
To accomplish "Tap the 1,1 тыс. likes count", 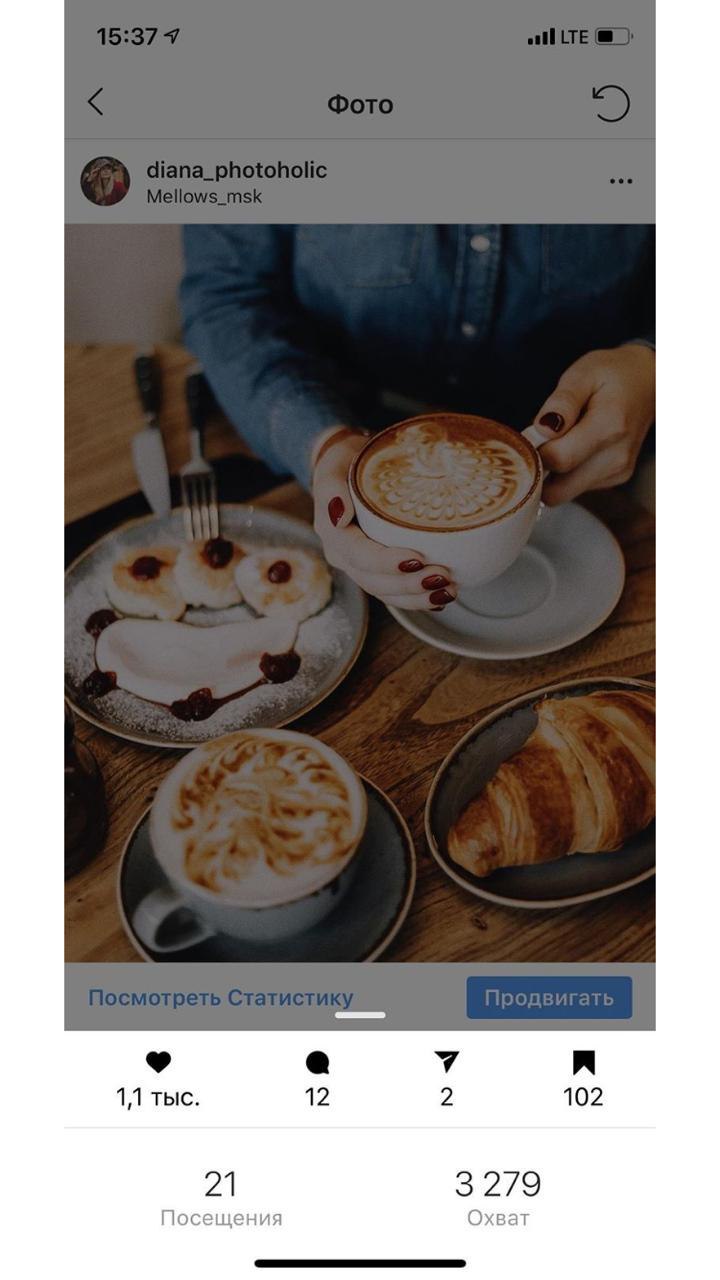I will [158, 1097].
